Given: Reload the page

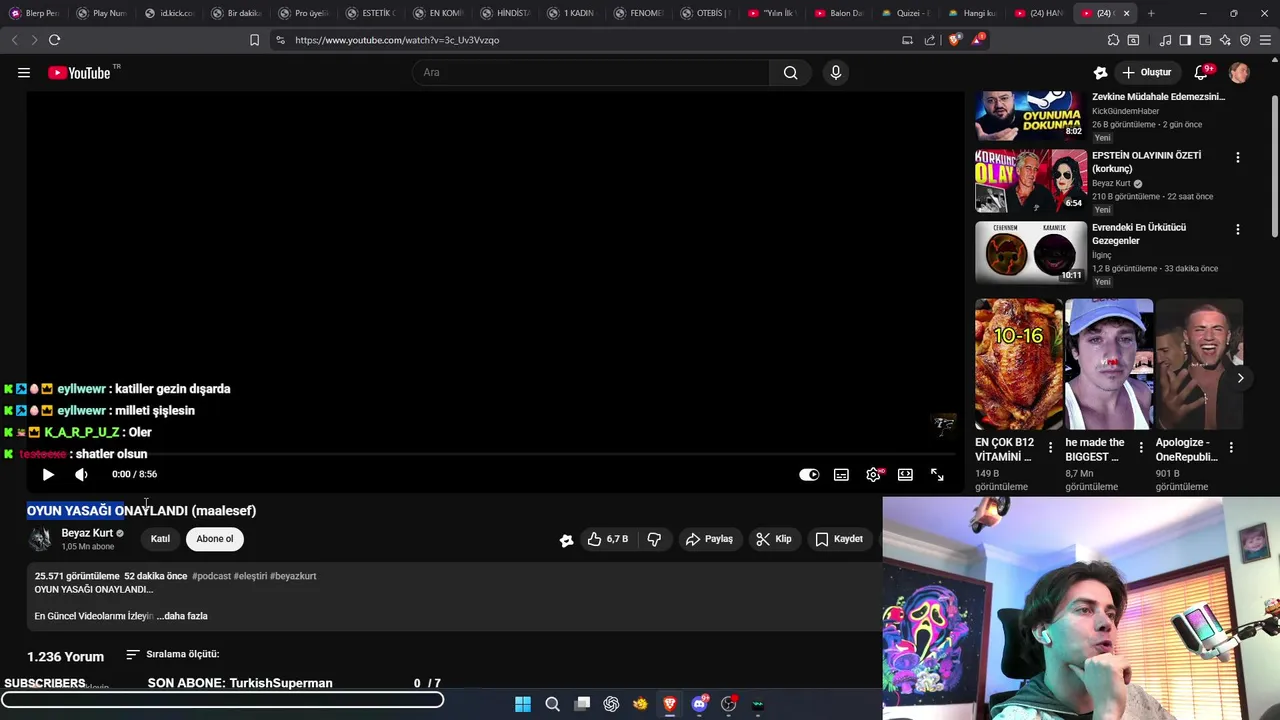Looking at the screenshot, I should pos(54,40).
